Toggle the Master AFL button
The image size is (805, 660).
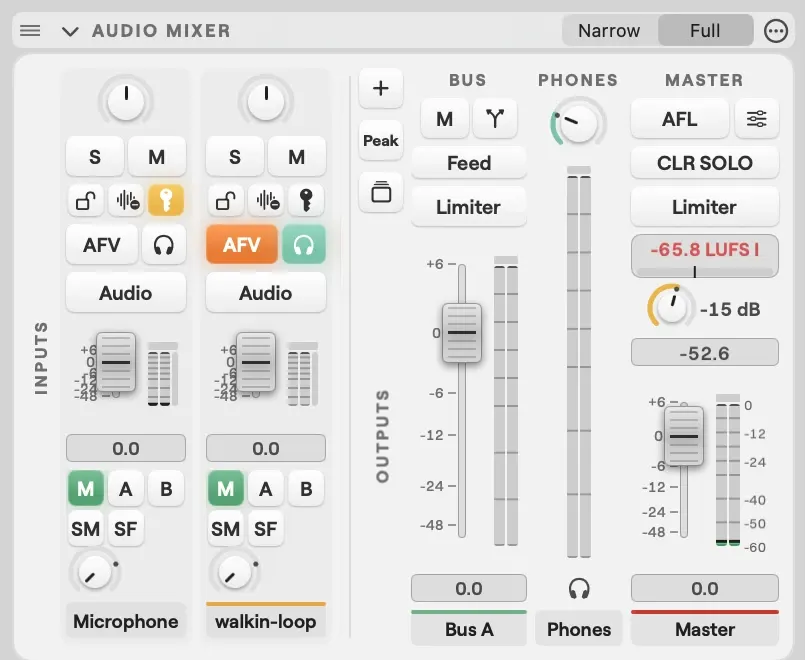[x=680, y=119]
